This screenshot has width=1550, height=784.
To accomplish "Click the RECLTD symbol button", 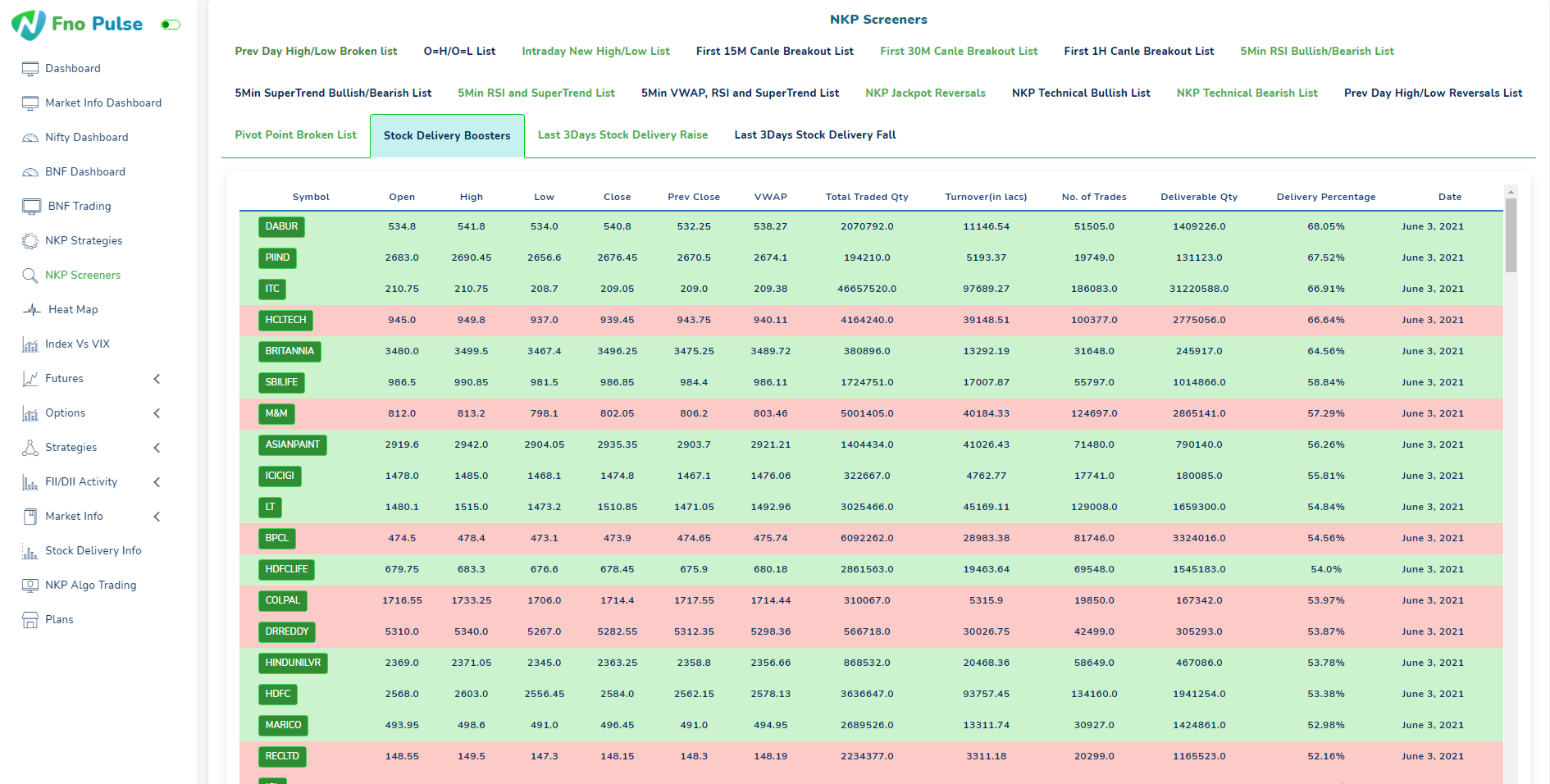I will (282, 756).
